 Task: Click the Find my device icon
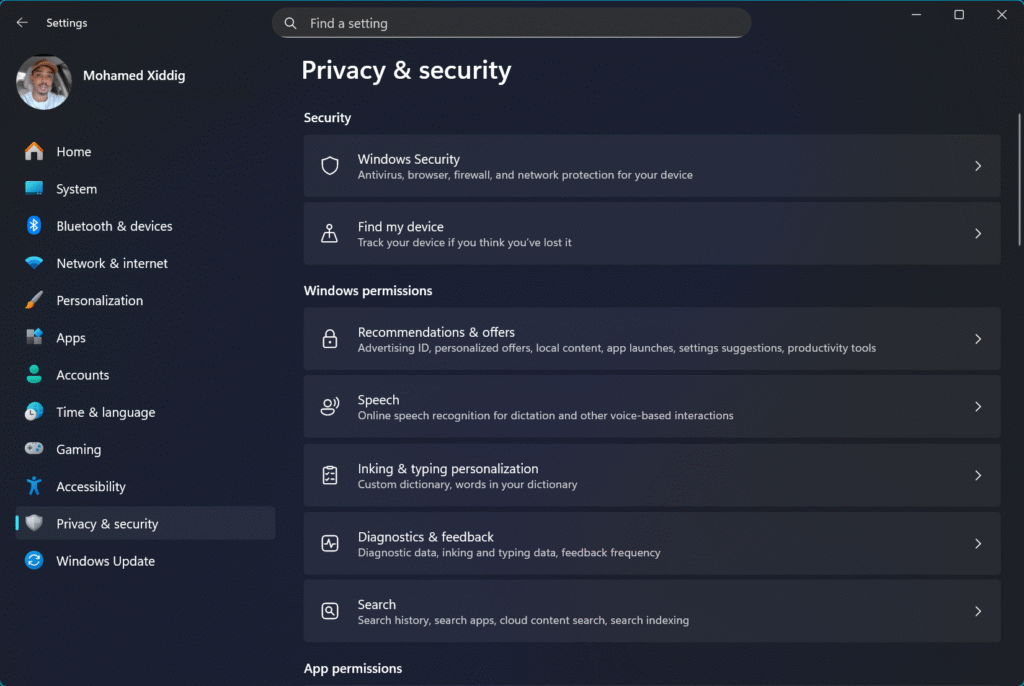(330, 234)
